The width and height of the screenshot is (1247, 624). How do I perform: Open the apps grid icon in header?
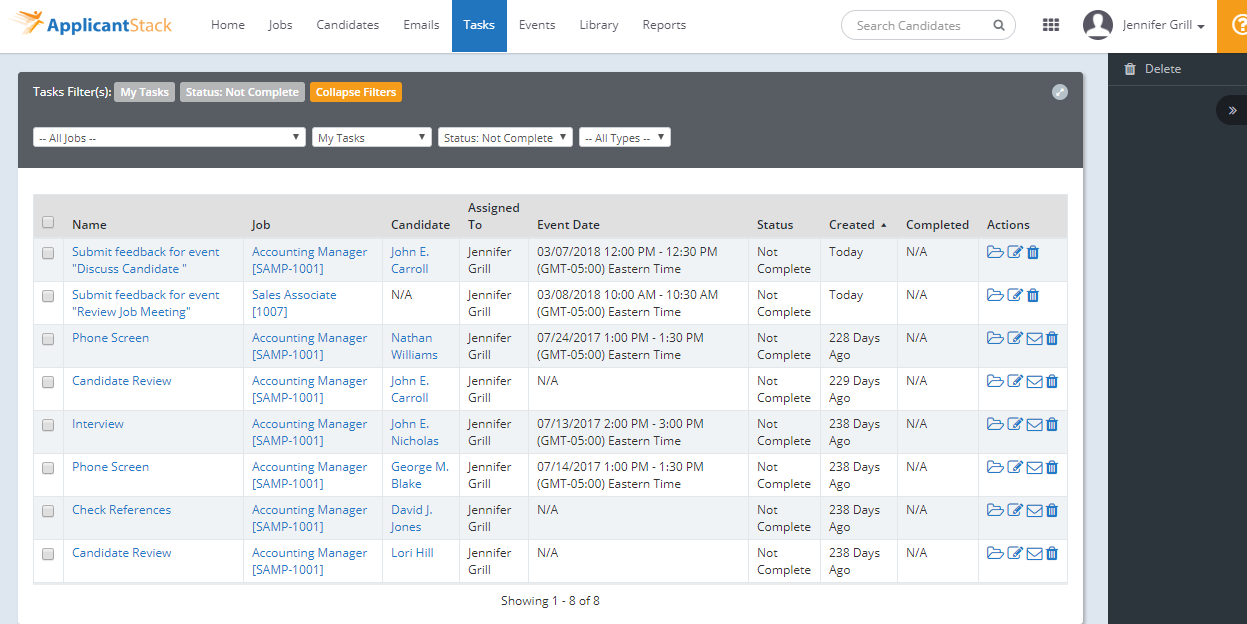click(1051, 25)
